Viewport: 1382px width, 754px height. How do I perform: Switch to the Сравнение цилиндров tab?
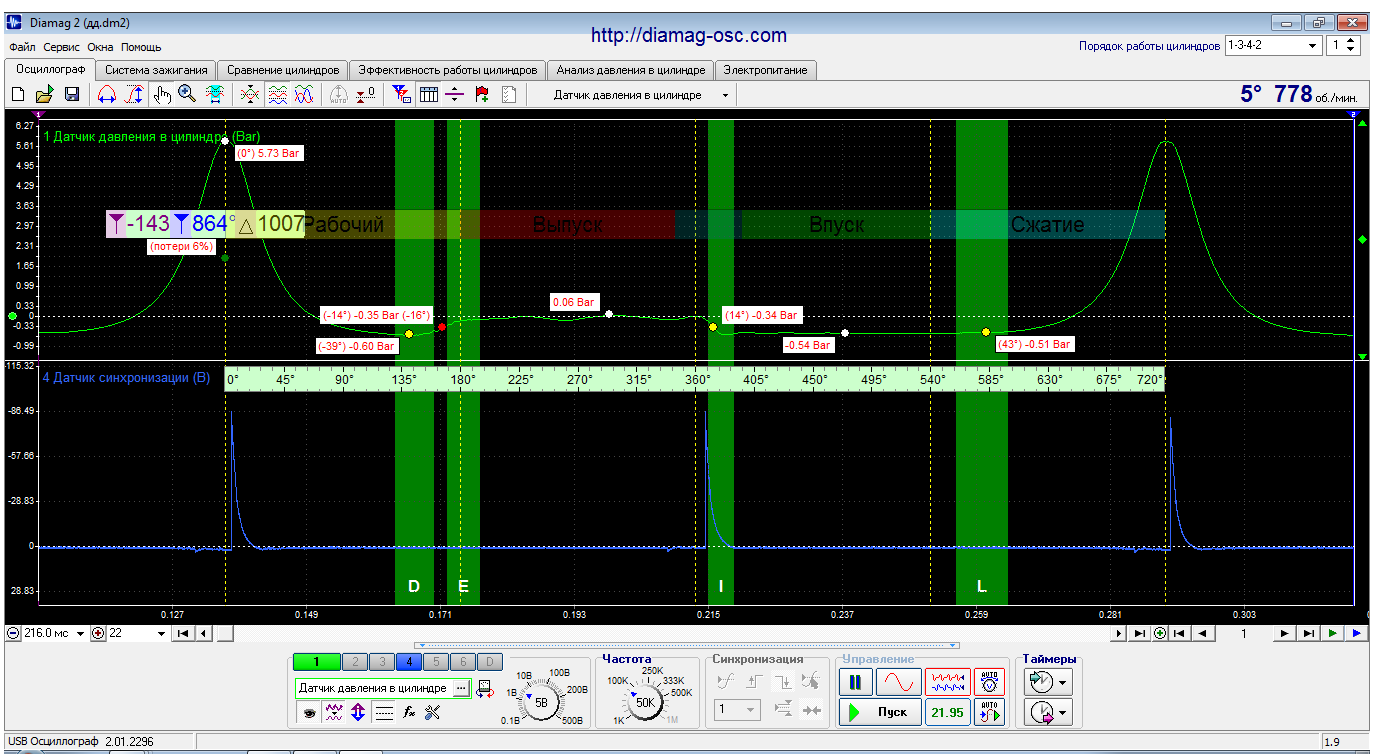pyautogui.click(x=283, y=70)
